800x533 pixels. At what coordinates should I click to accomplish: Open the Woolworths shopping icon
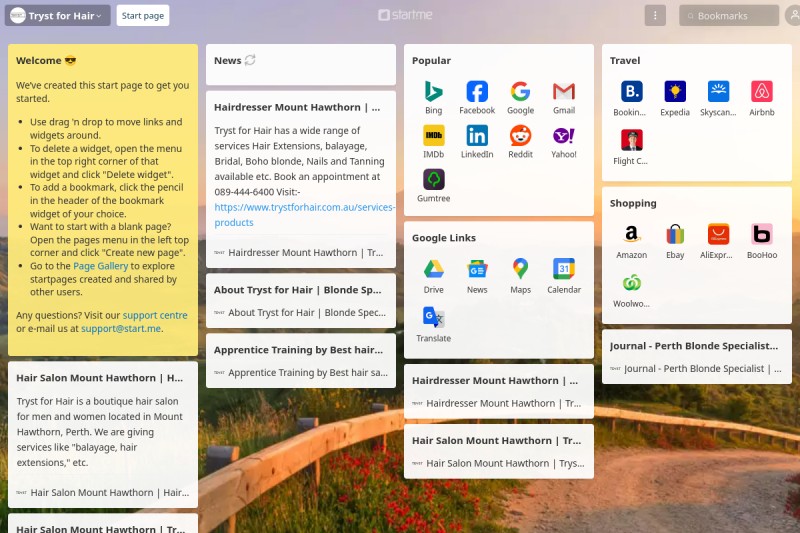click(x=632, y=283)
